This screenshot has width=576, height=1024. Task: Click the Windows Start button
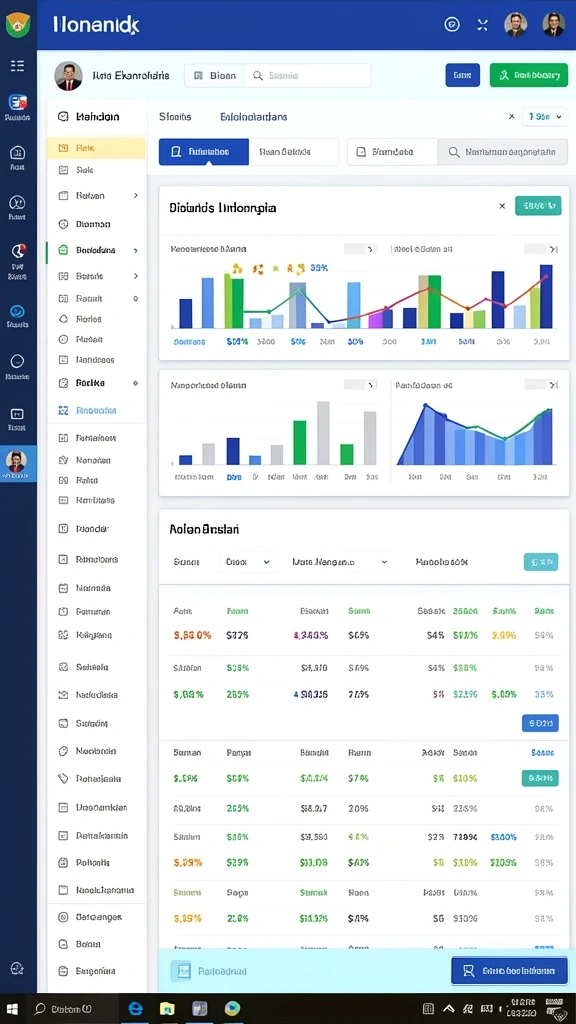pos(12,1008)
